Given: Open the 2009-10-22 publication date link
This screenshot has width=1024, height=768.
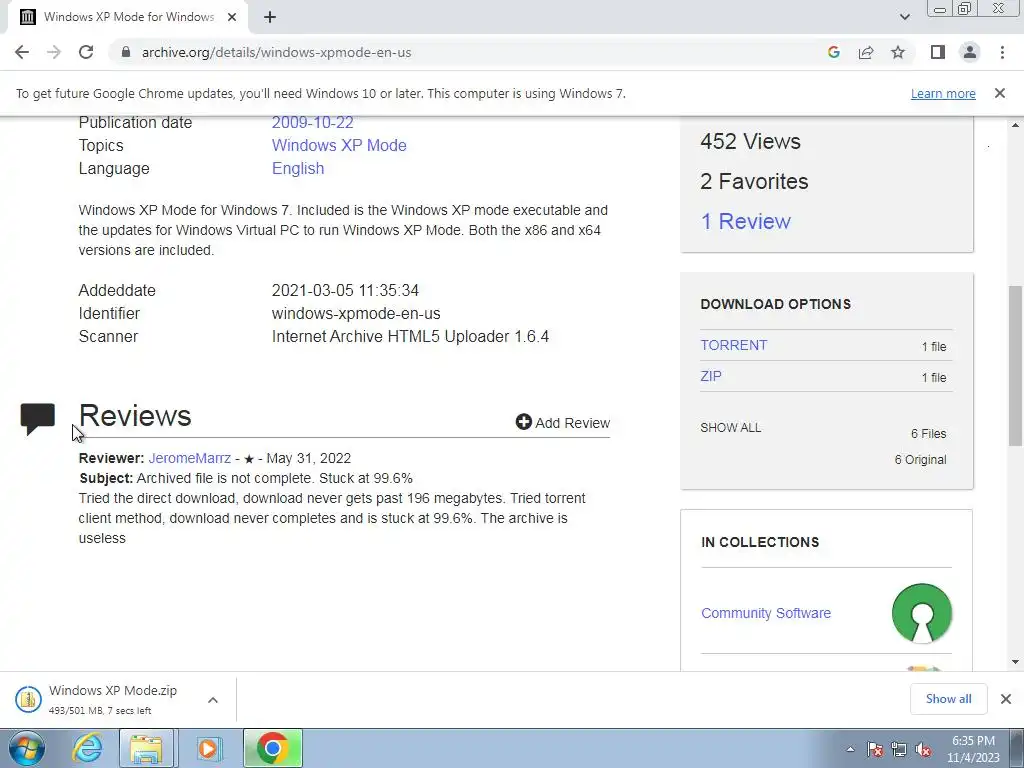Looking at the screenshot, I should (x=312, y=123).
